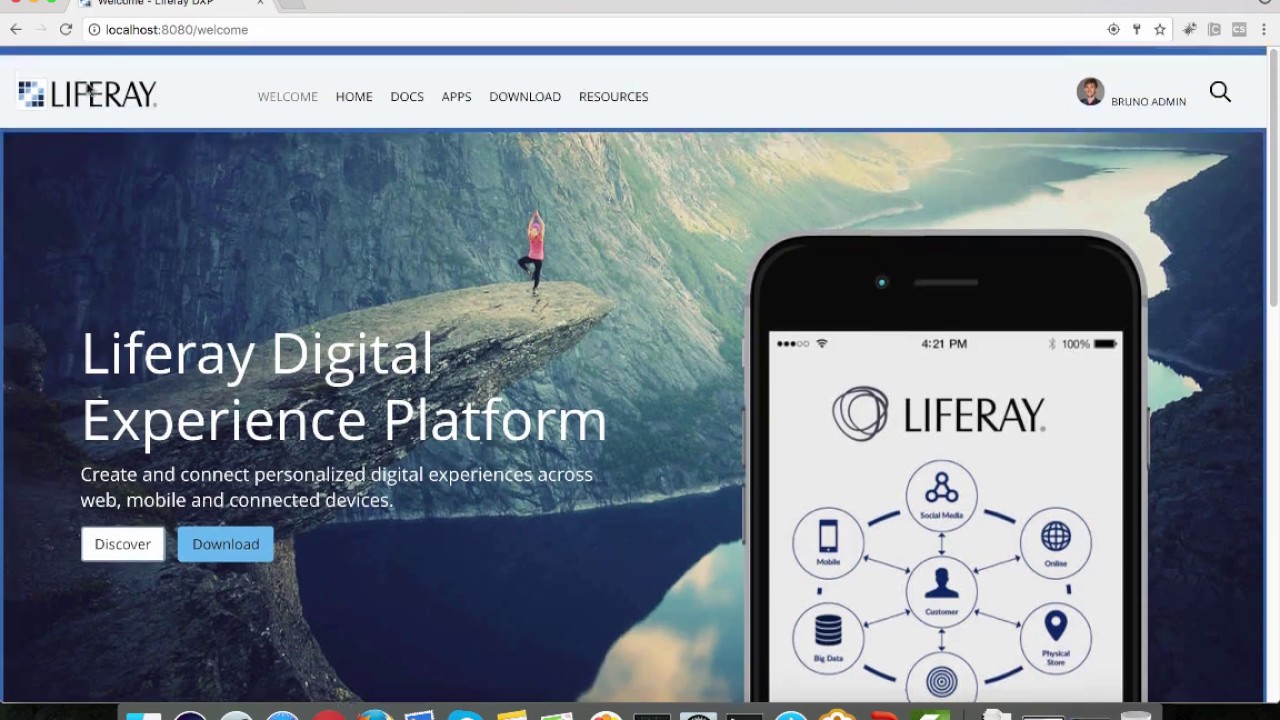Go back with the browser back arrow
The image size is (1280, 720).
coord(16,30)
